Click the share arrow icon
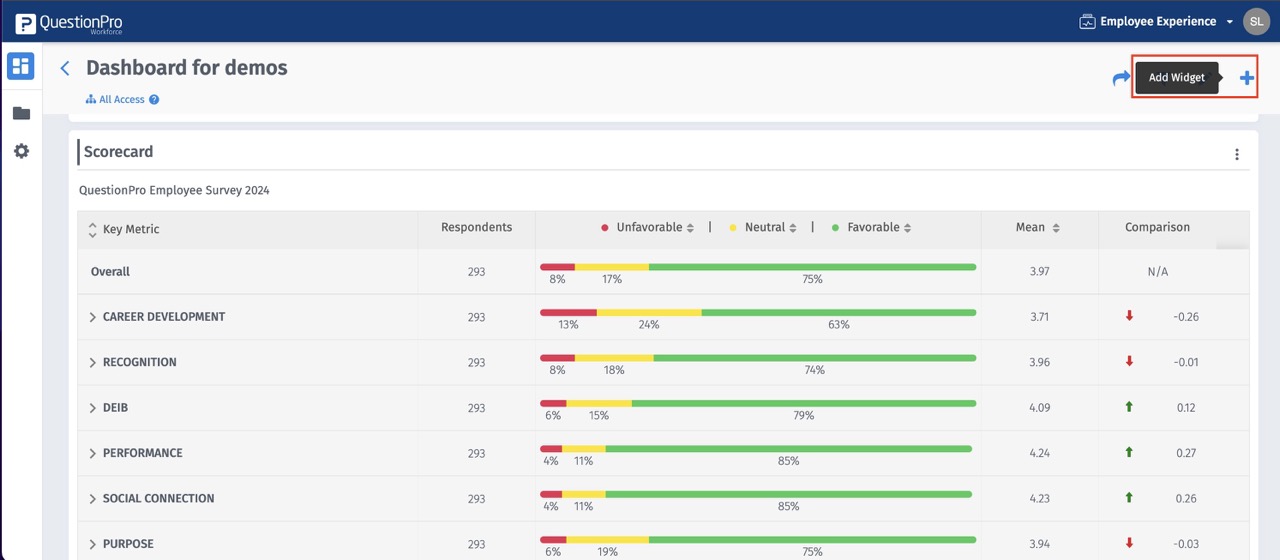The height and width of the screenshot is (560, 1280). tap(1121, 78)
